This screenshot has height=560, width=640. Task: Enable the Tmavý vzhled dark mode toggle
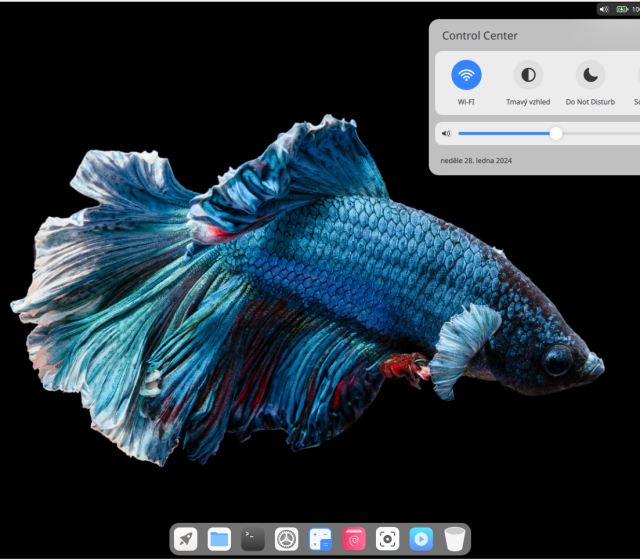click(x=528, y=75)
